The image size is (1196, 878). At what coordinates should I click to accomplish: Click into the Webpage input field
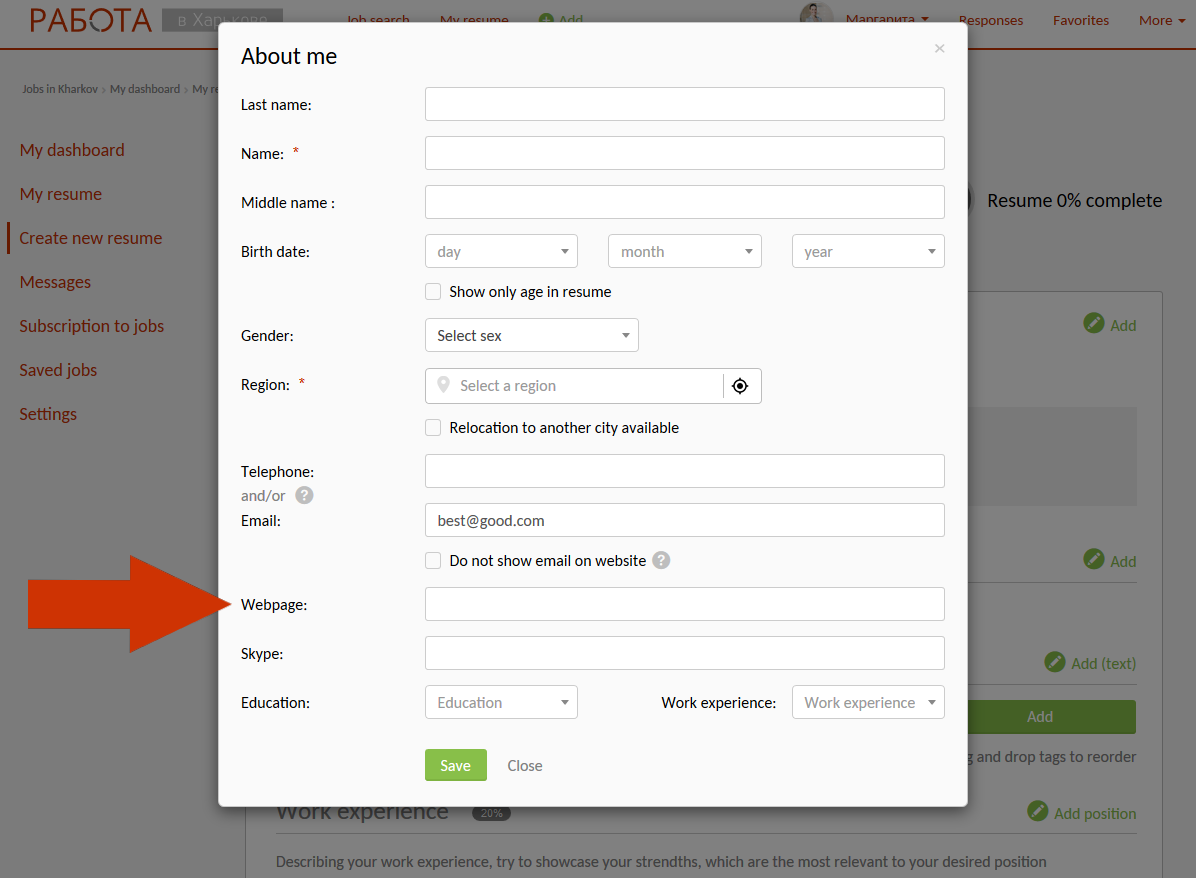tap(684, 604)
